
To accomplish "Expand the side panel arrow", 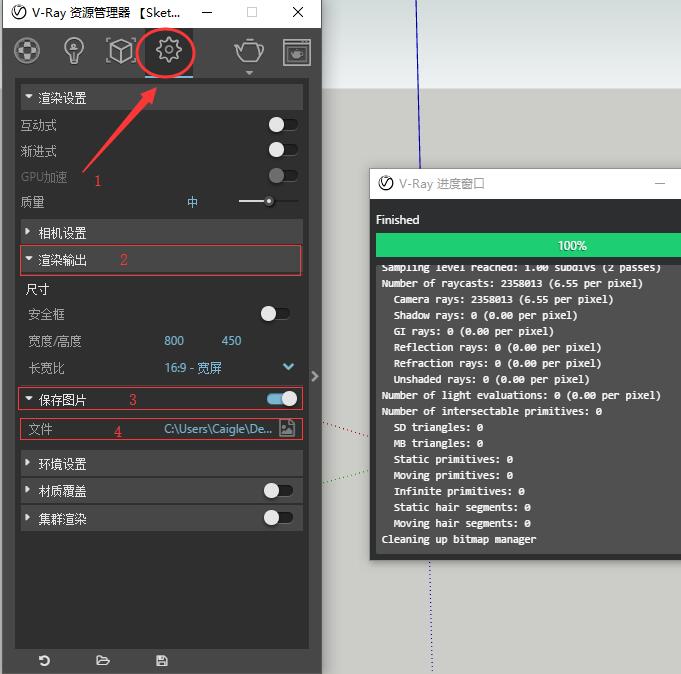I will (315, 376).
